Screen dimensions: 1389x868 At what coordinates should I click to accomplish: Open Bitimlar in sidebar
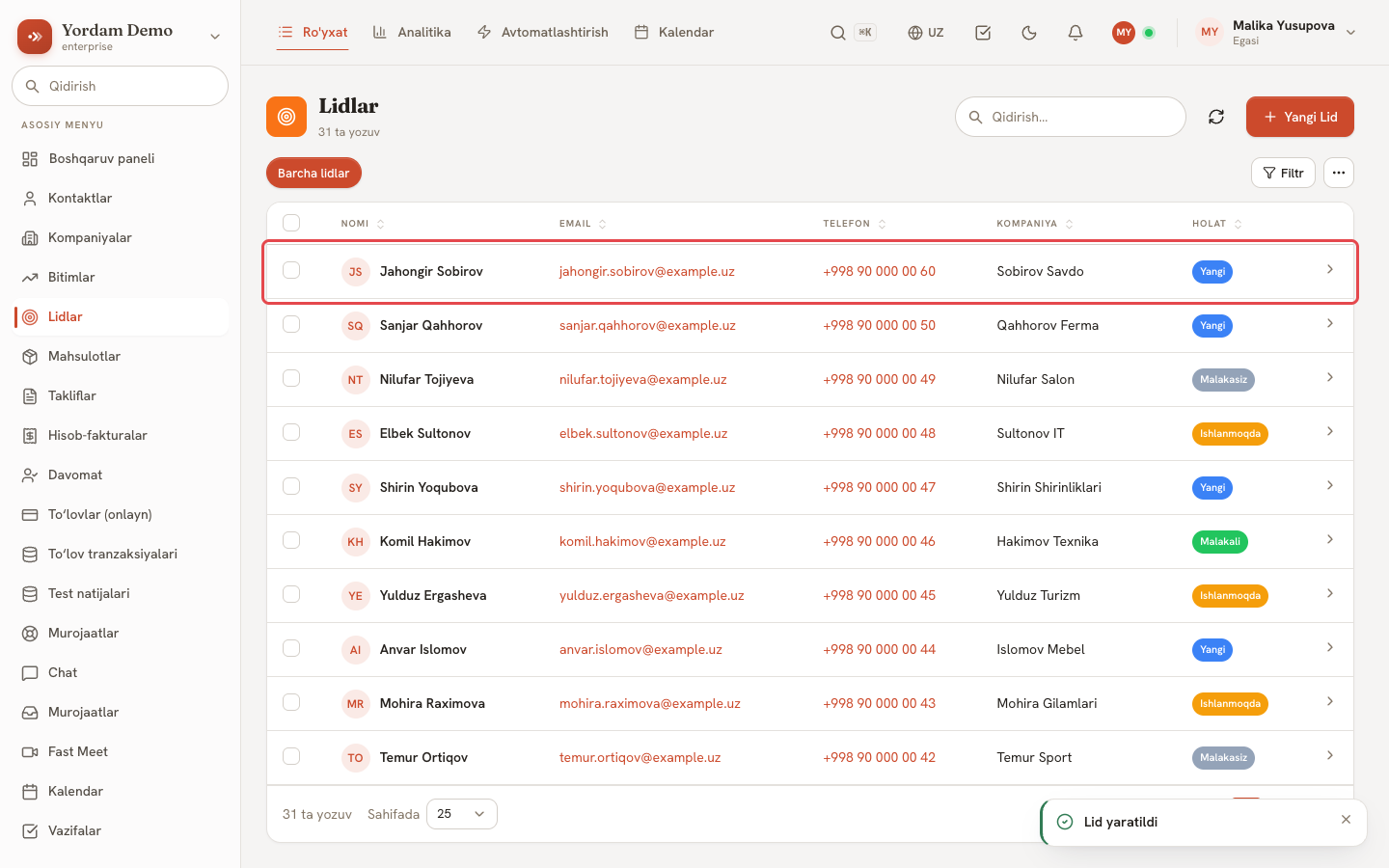pos(122,278)
